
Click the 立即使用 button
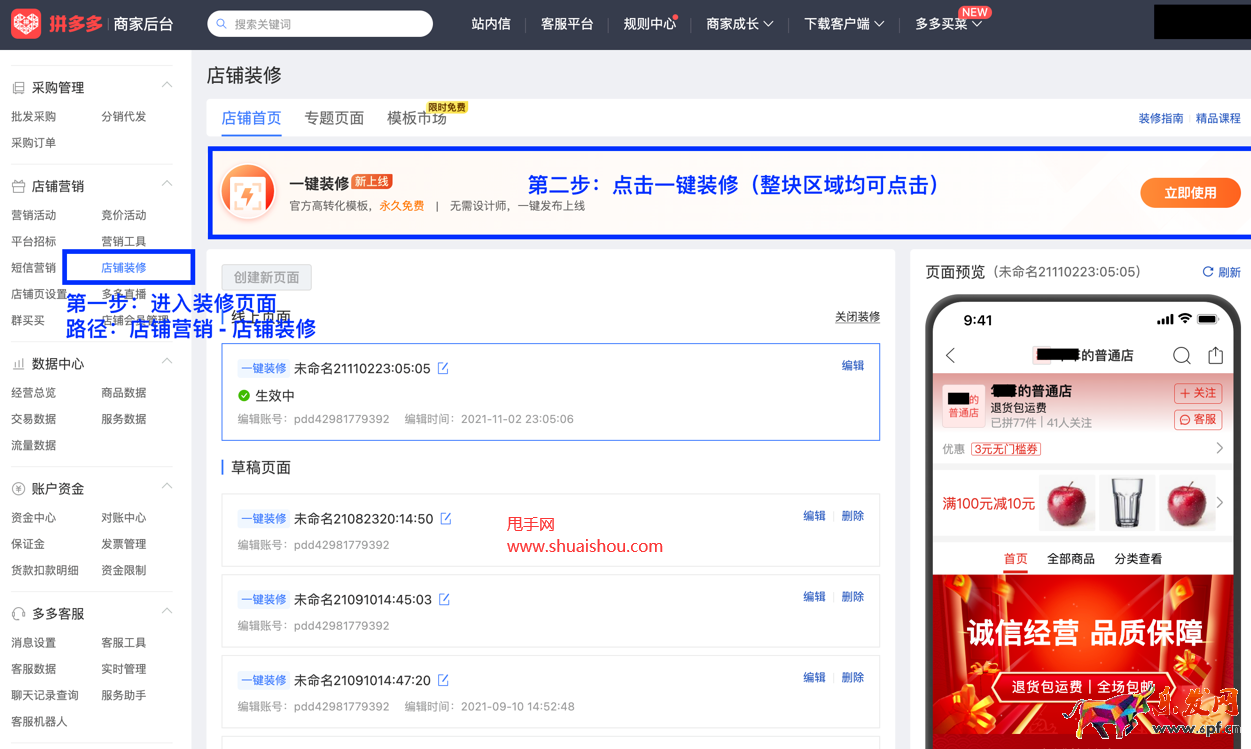(1189, 193)
